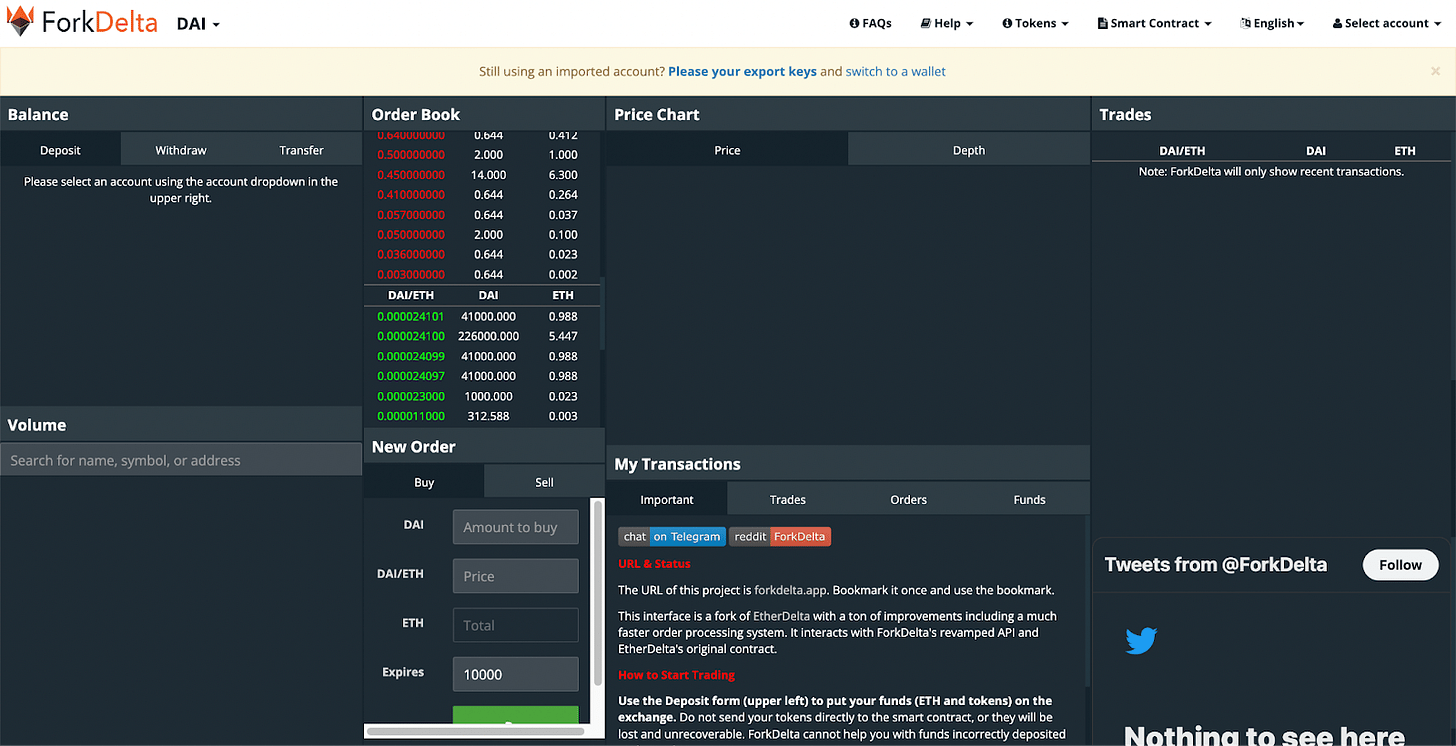Follow the 'Please your export keys' link
The image size is (1456, 746).
coord(742,71)
